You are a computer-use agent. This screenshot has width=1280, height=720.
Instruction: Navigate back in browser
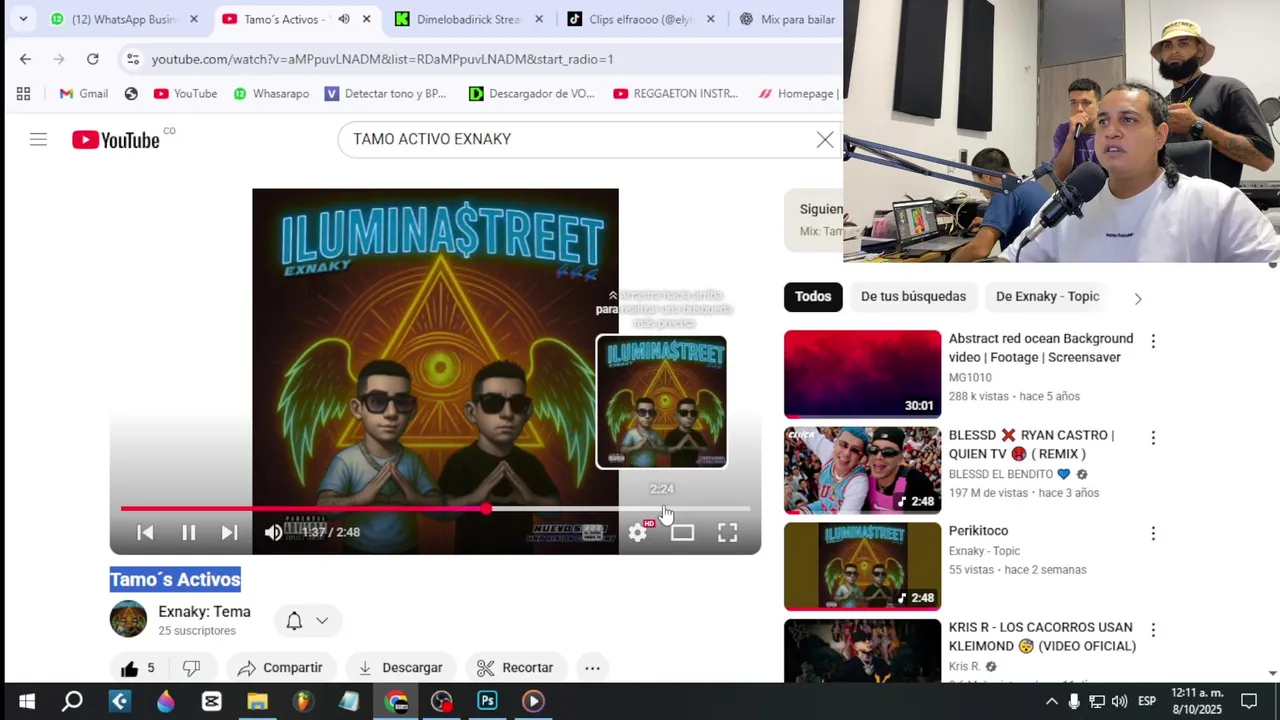coord(25,59)
